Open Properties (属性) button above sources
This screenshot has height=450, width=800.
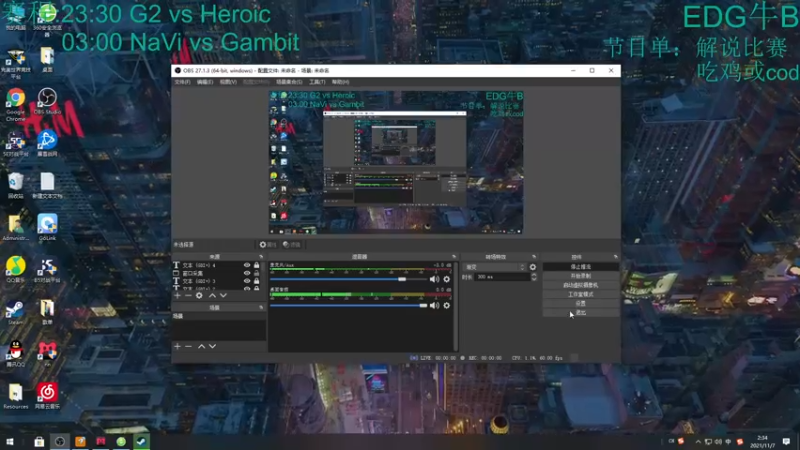(x=267, y=245)
